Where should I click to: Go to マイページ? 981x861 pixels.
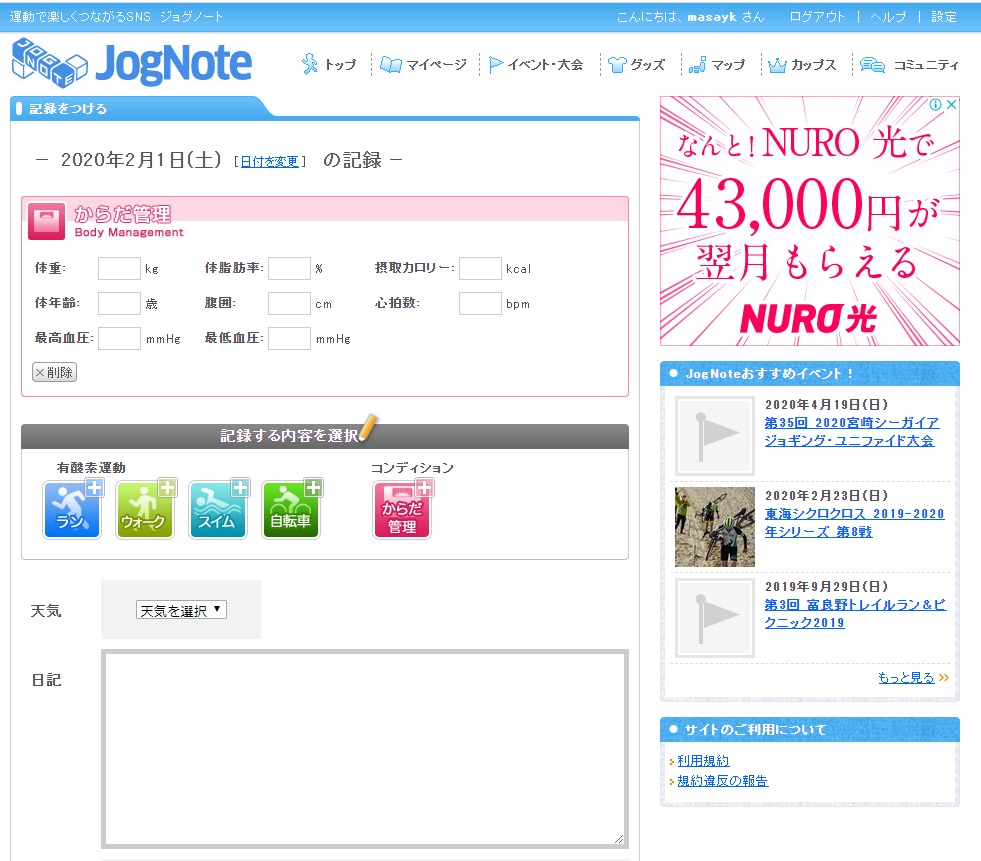[x=424, y=64]
